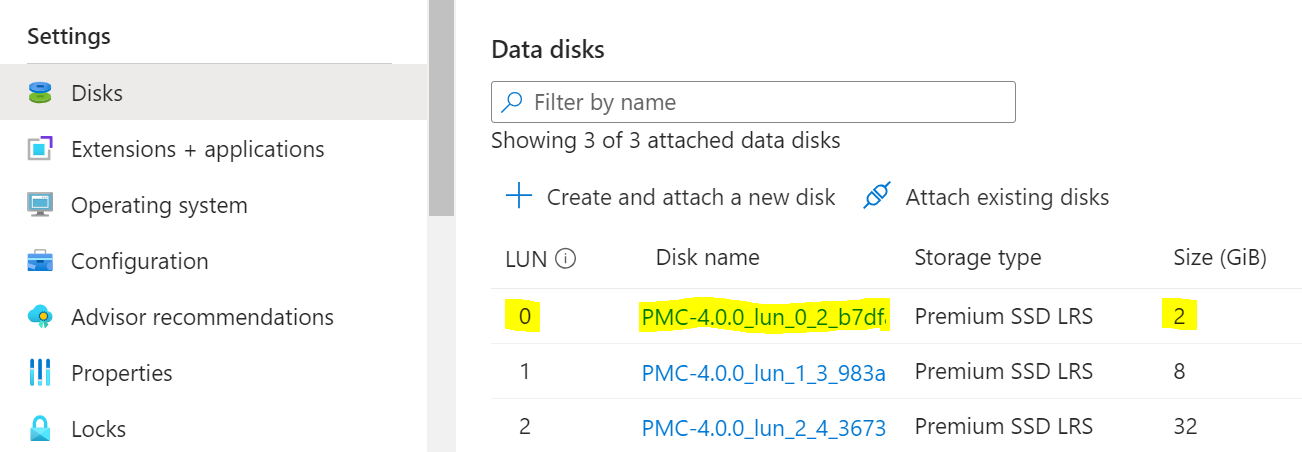Click the Locks padlock icon

click(x=39, y=429)
